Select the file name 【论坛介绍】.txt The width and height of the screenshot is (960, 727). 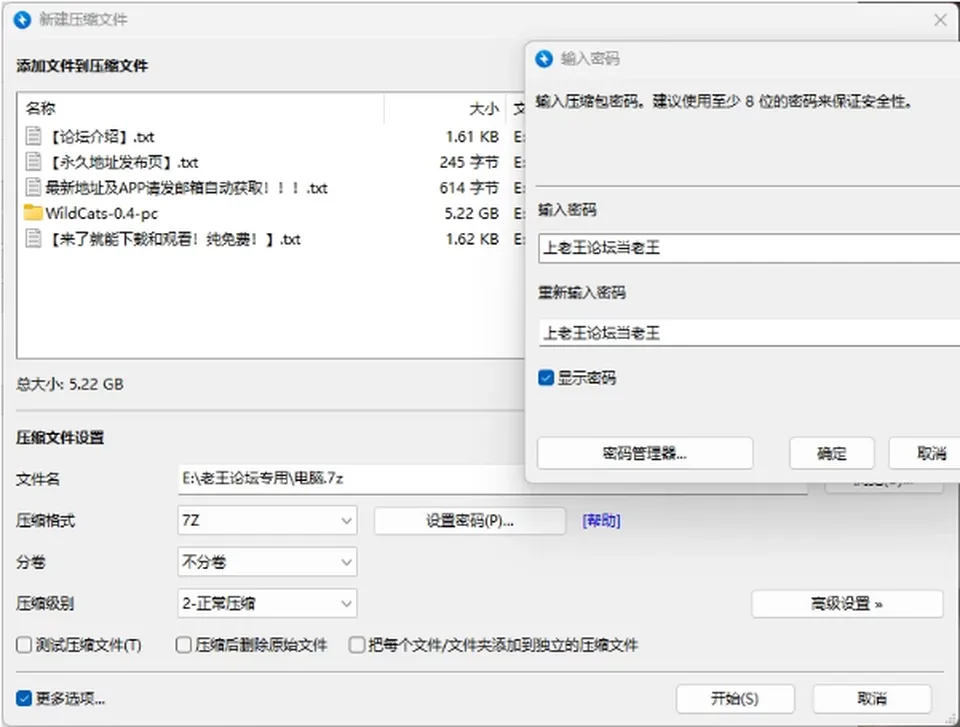pos(101,137)
